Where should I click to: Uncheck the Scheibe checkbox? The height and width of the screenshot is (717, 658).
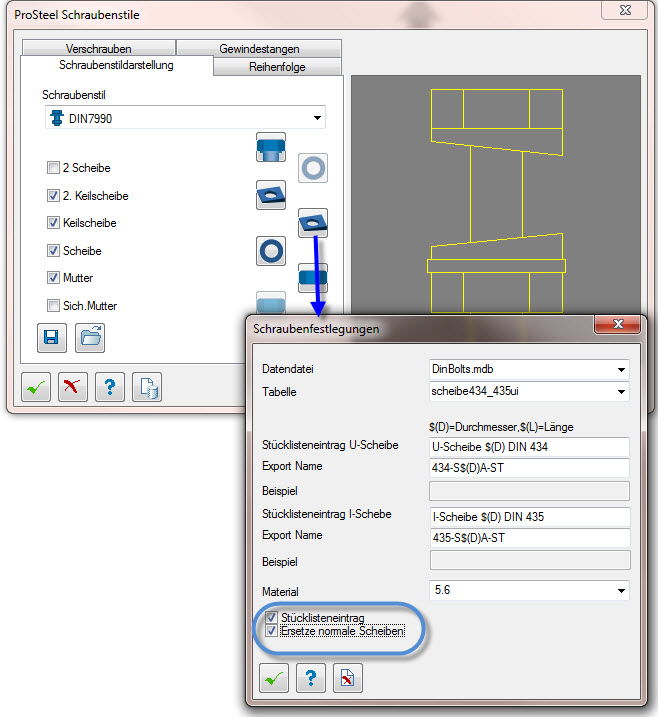pos(53,251)
